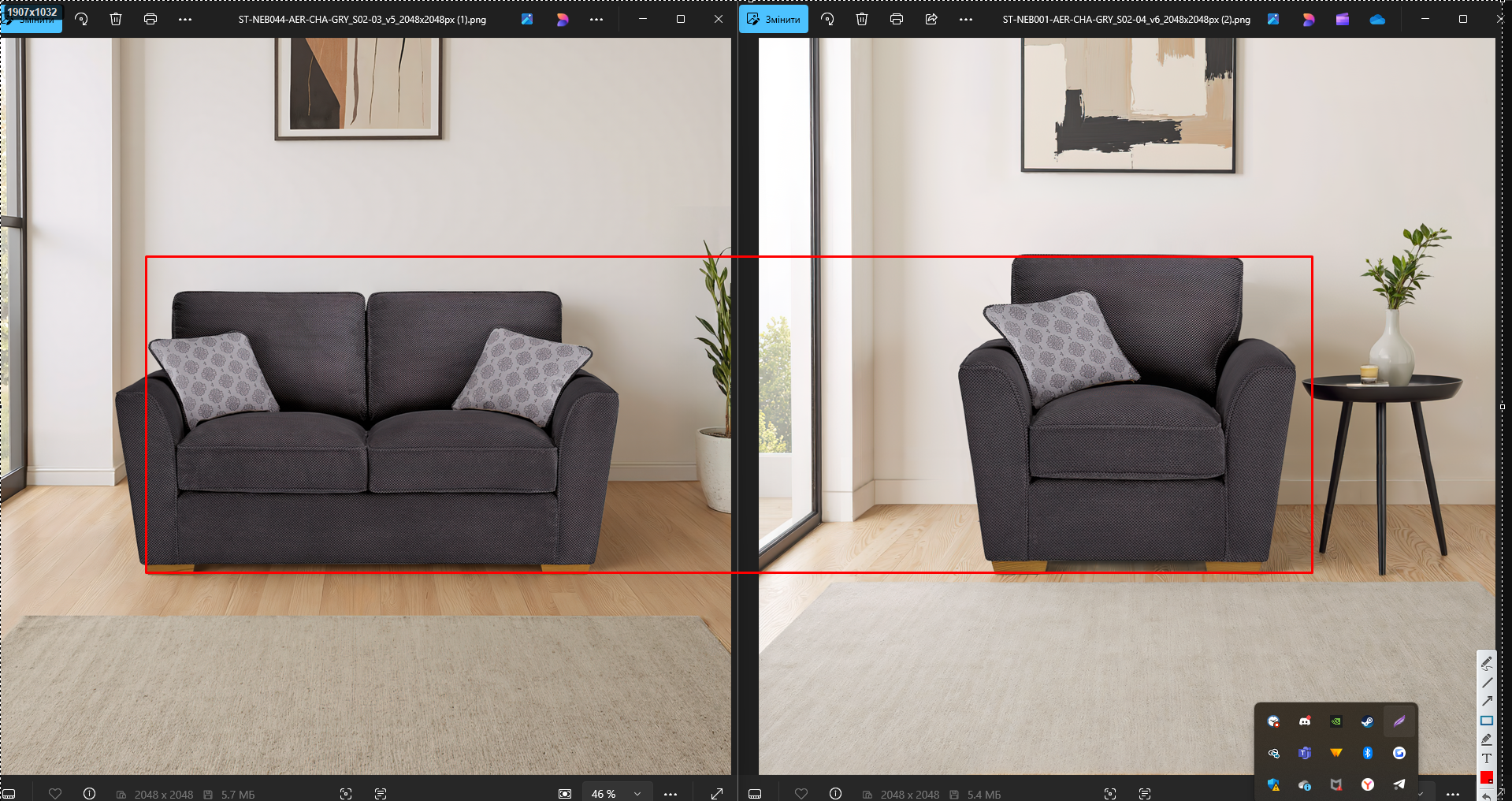The height and width of the screenshot is (801, 1512).
Task: Open Windows Security shield icon in tray popup
Action: click(x=1273, y=784)
